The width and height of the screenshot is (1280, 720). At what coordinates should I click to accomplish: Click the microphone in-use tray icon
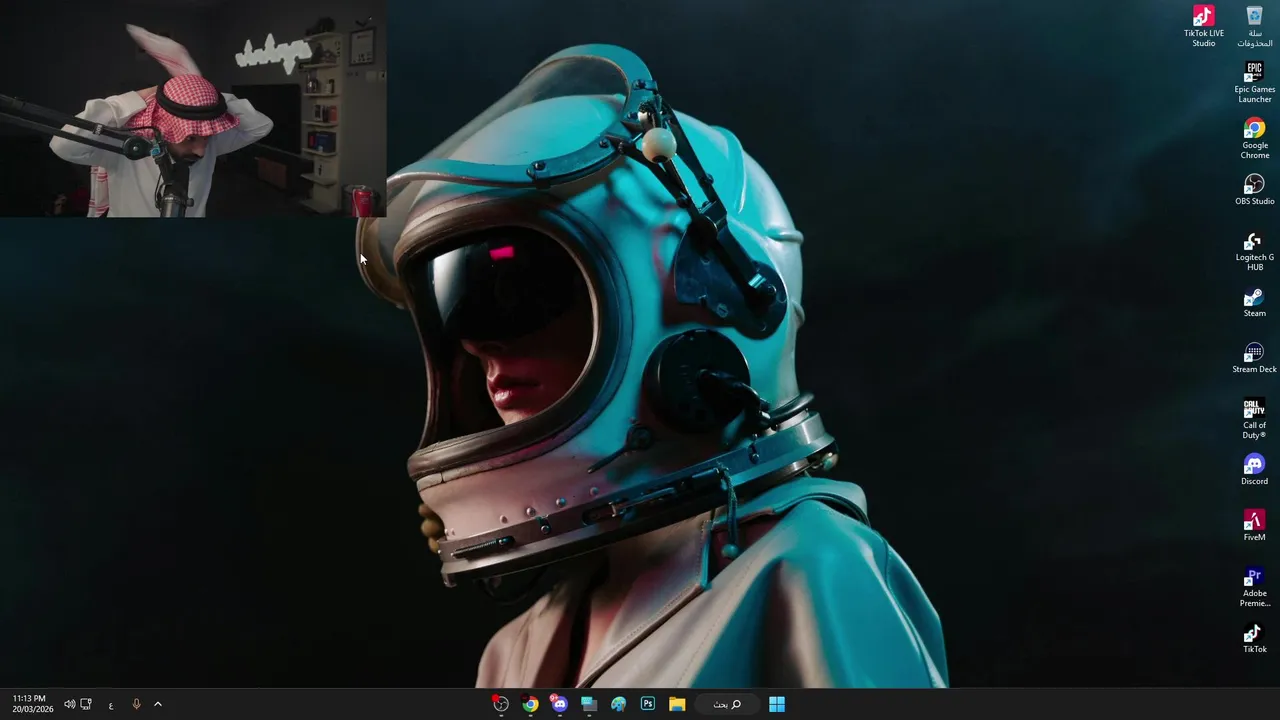136,704
